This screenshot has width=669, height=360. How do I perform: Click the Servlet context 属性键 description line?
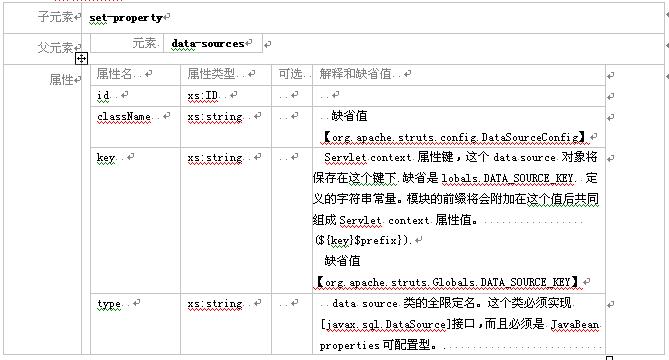point(460,157)
